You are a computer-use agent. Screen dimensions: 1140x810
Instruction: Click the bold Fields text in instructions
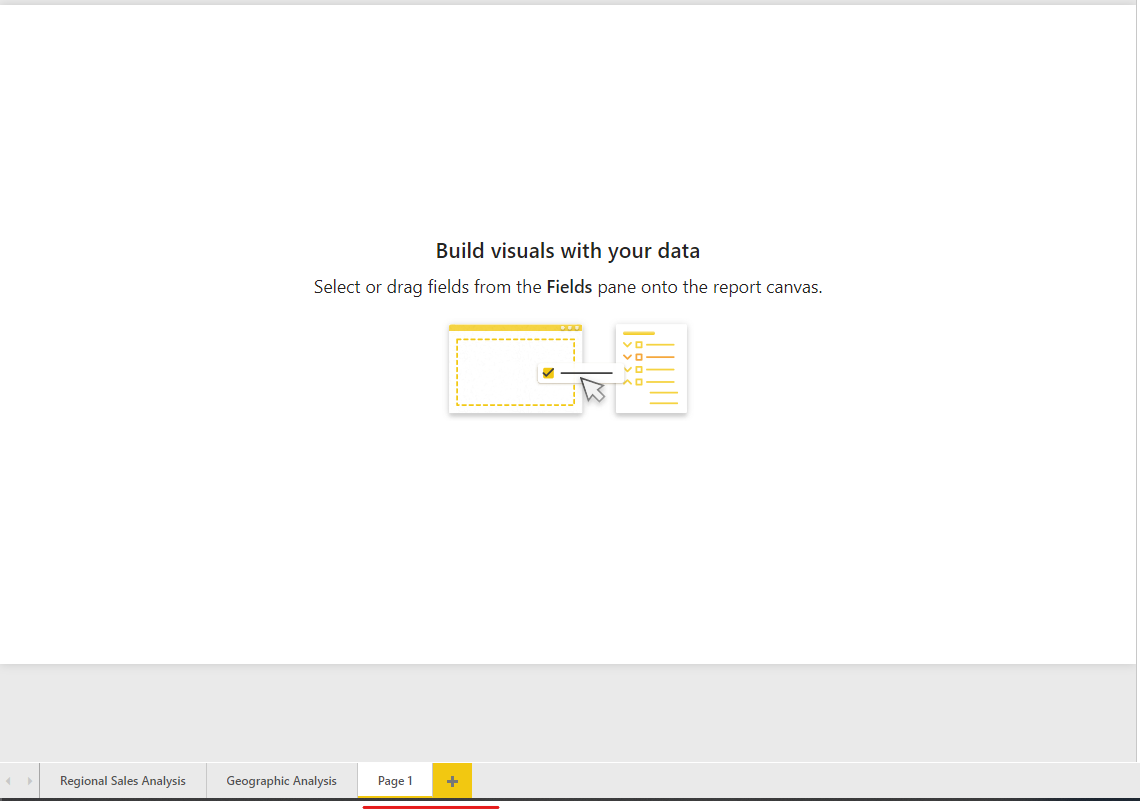point(569,287)
